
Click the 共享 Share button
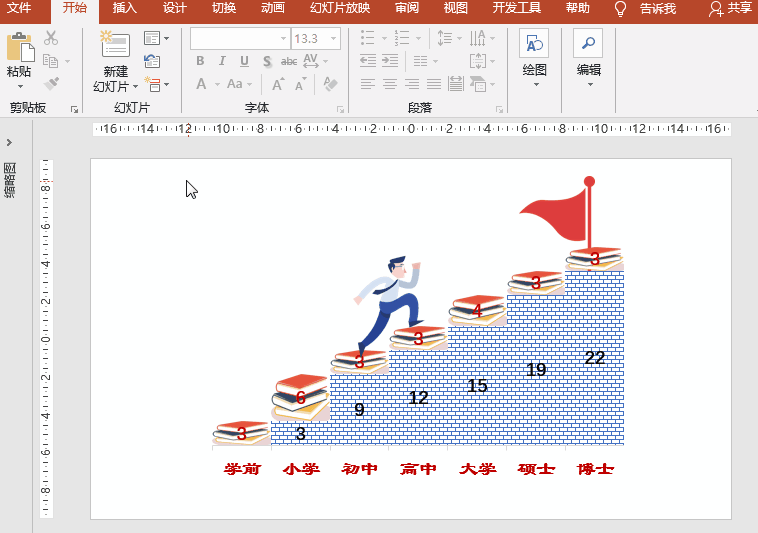[730, 9]
